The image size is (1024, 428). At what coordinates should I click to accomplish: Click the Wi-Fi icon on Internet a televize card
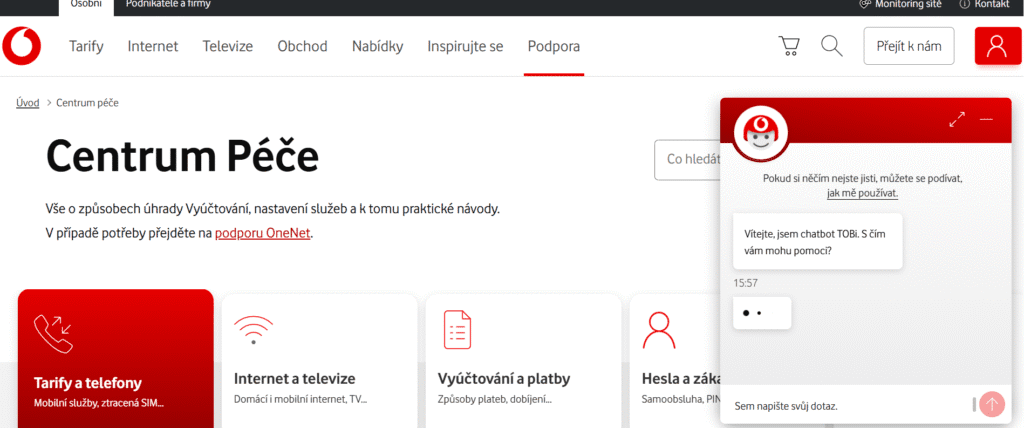pos(253,330)
